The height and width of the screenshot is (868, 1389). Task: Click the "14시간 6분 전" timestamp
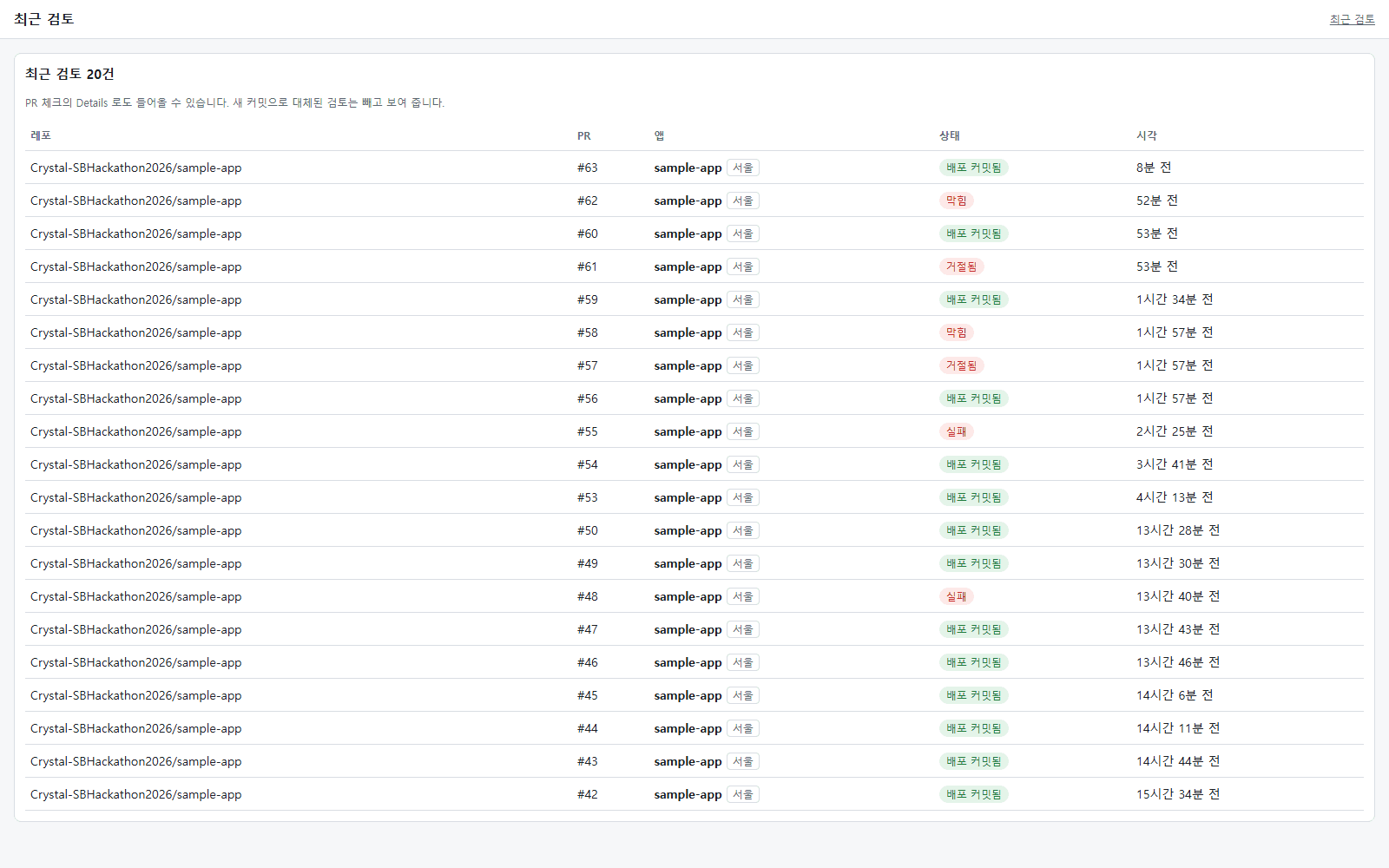pyautogui.click(x=1175, y=695)
